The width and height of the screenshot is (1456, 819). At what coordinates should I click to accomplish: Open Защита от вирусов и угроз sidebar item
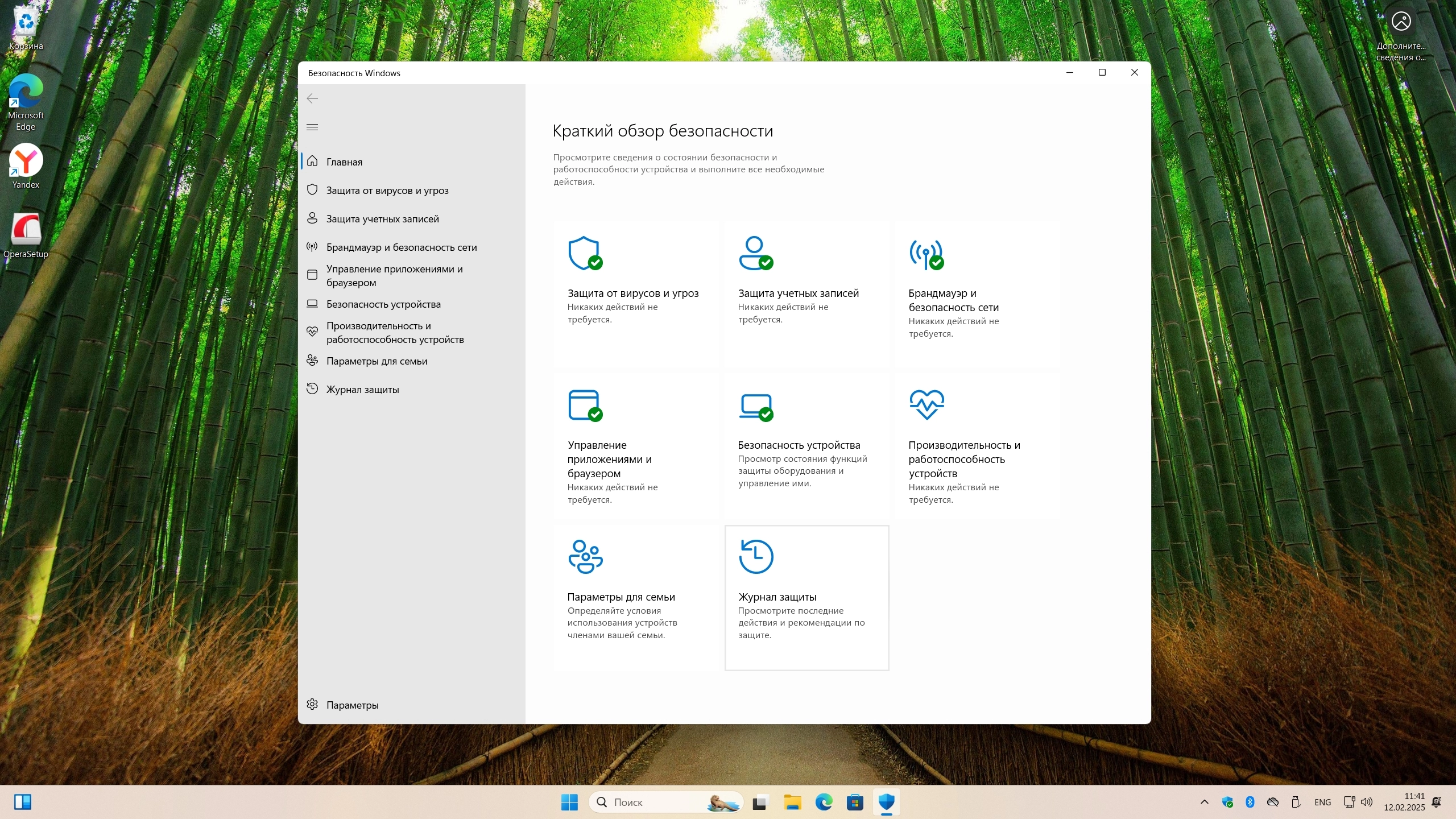[x=387, y=191]
